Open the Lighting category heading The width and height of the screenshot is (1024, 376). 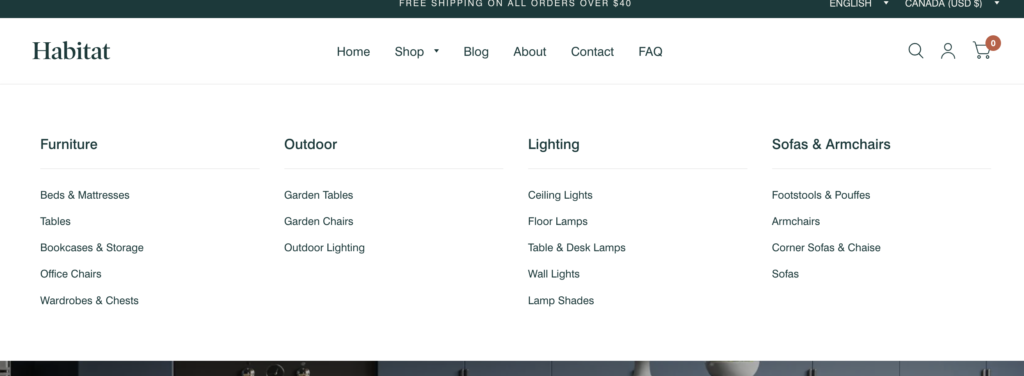click(554, 144)
